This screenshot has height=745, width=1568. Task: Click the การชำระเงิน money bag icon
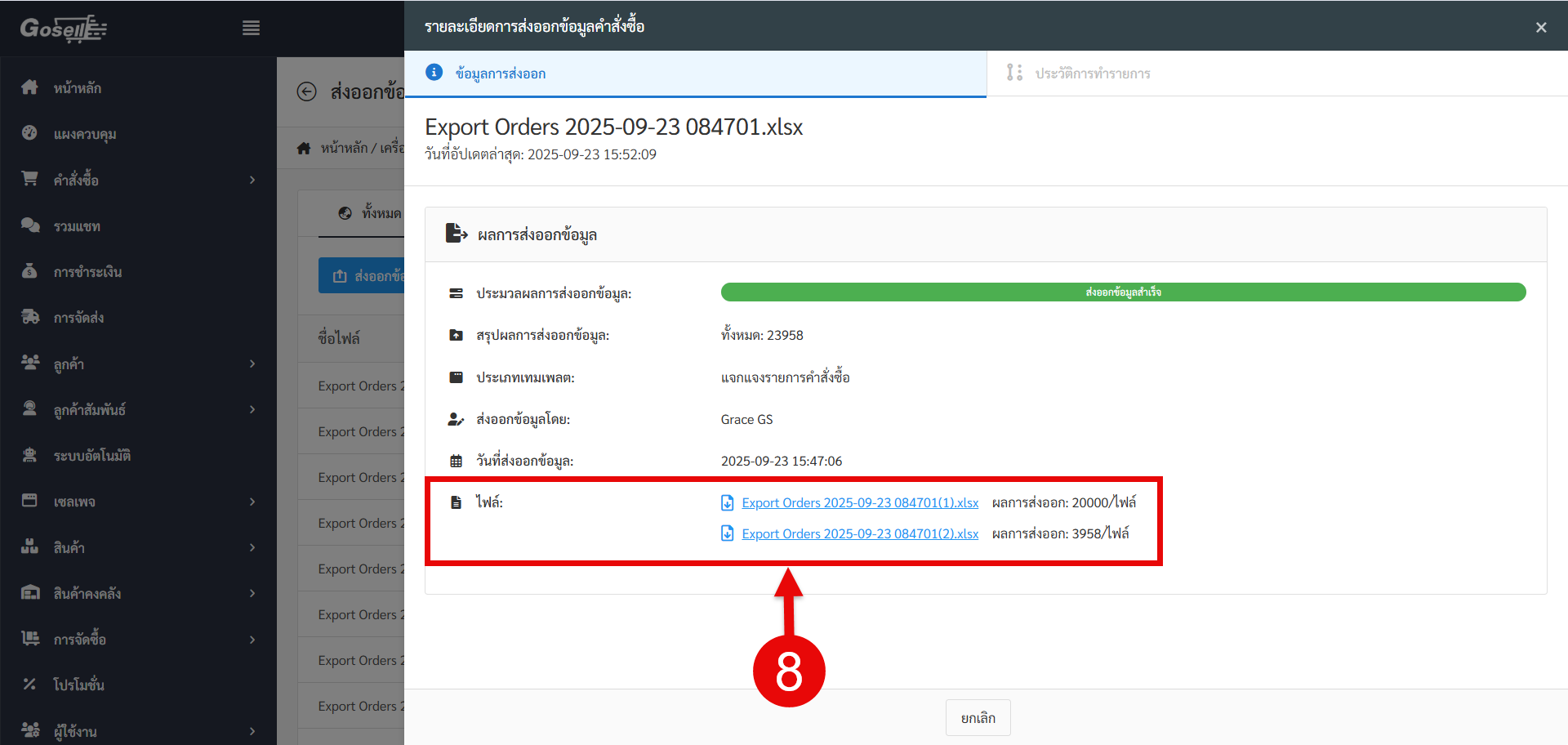pos(30,271)
